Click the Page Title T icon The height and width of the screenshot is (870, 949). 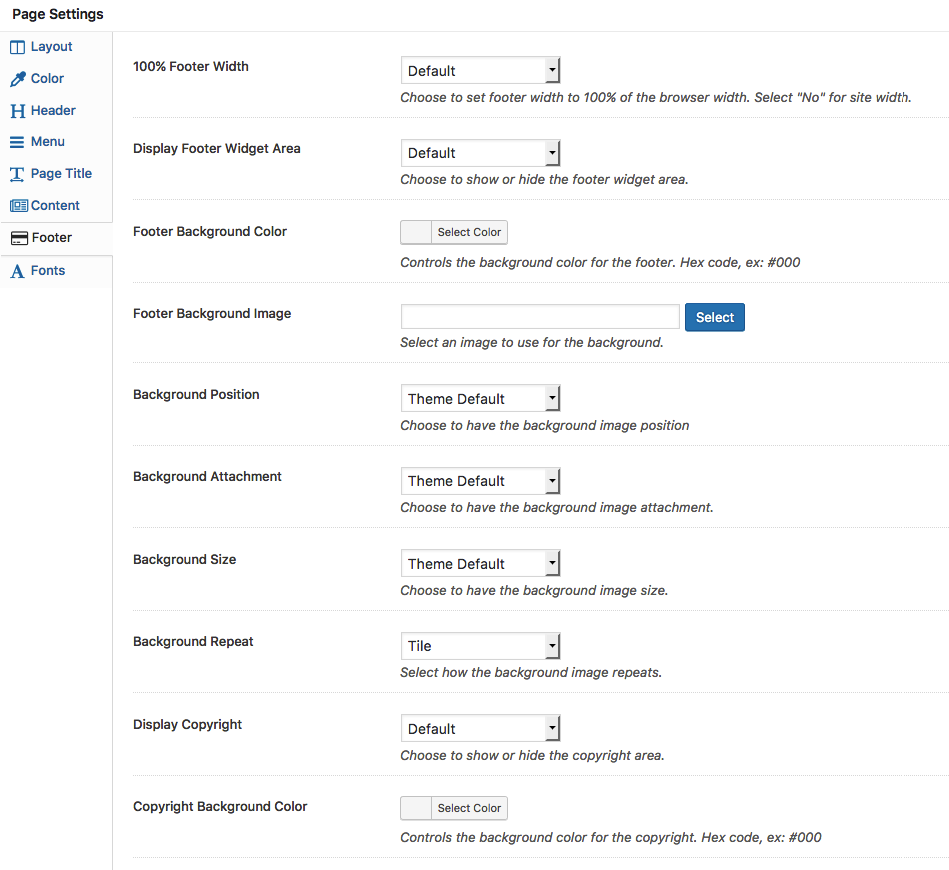click(18, 174)
